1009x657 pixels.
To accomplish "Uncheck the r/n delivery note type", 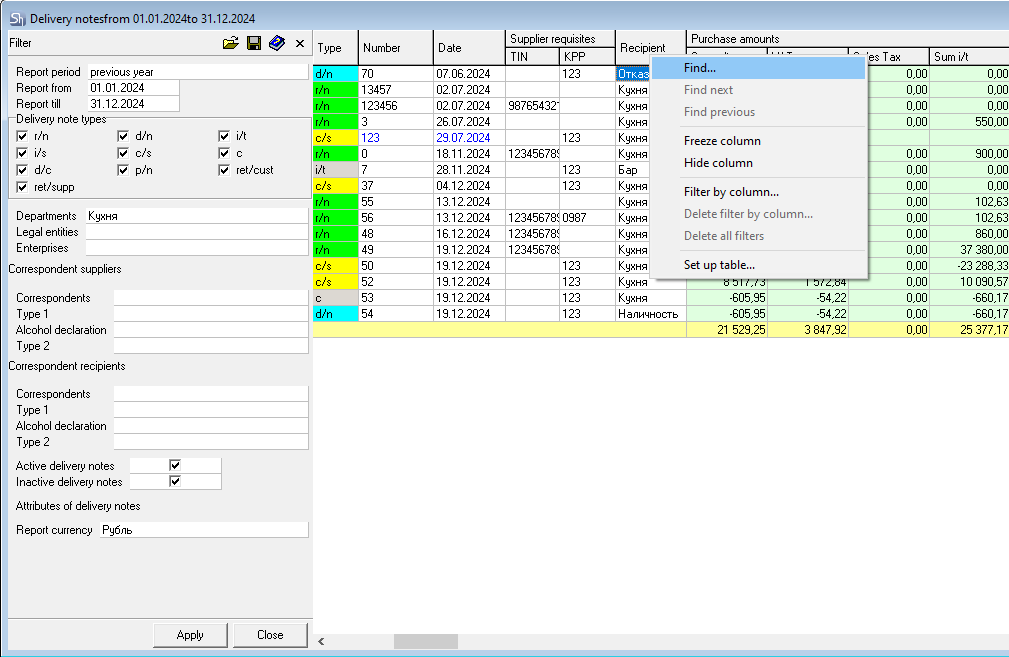I will pyautogui.click(x=22, y=137).
